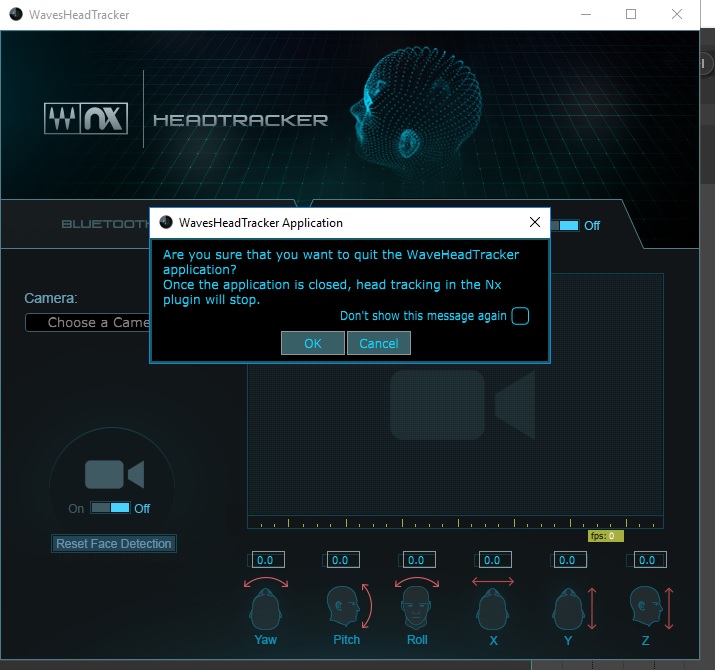This screenshot has width=715, height=670.
Task: Close the WavesHeadTracker Application dialog
Action: pyautogui.click(x=534, y=222)
